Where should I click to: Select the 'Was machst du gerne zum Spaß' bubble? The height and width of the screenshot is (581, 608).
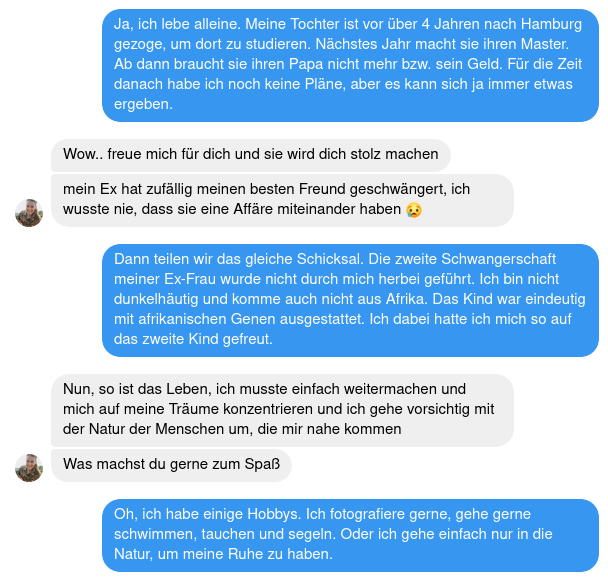[x=171, y=465]
